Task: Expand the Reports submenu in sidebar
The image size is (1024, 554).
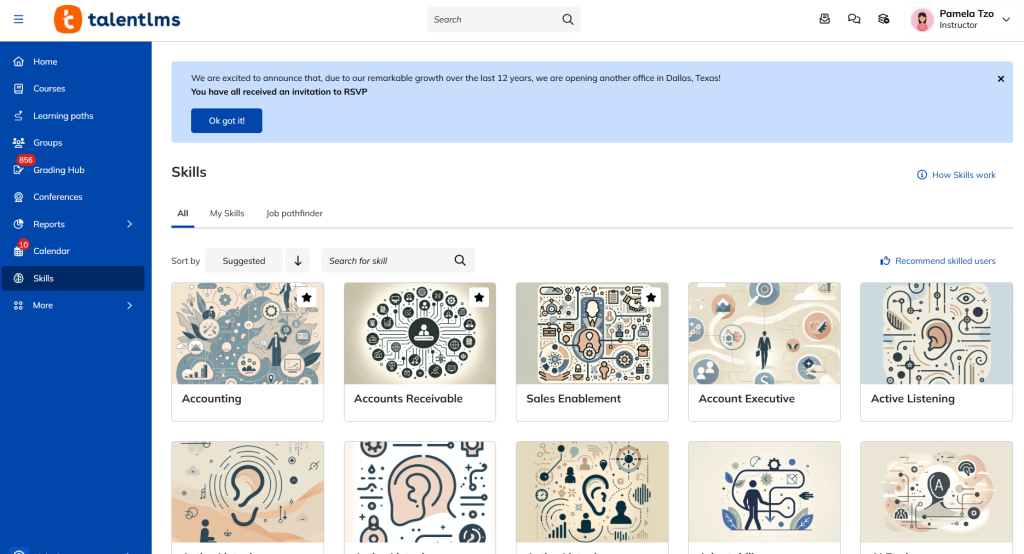Action: (x=129, y=224)
